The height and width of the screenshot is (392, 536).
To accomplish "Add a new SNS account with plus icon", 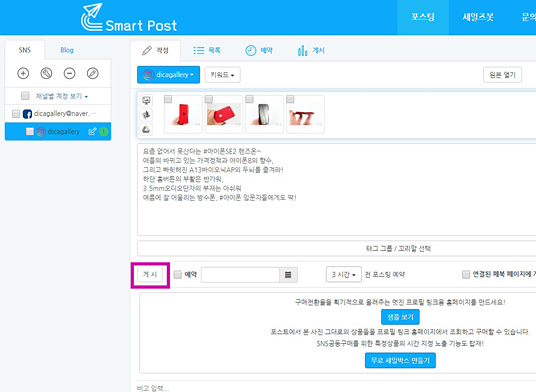I will pos(23,73).
